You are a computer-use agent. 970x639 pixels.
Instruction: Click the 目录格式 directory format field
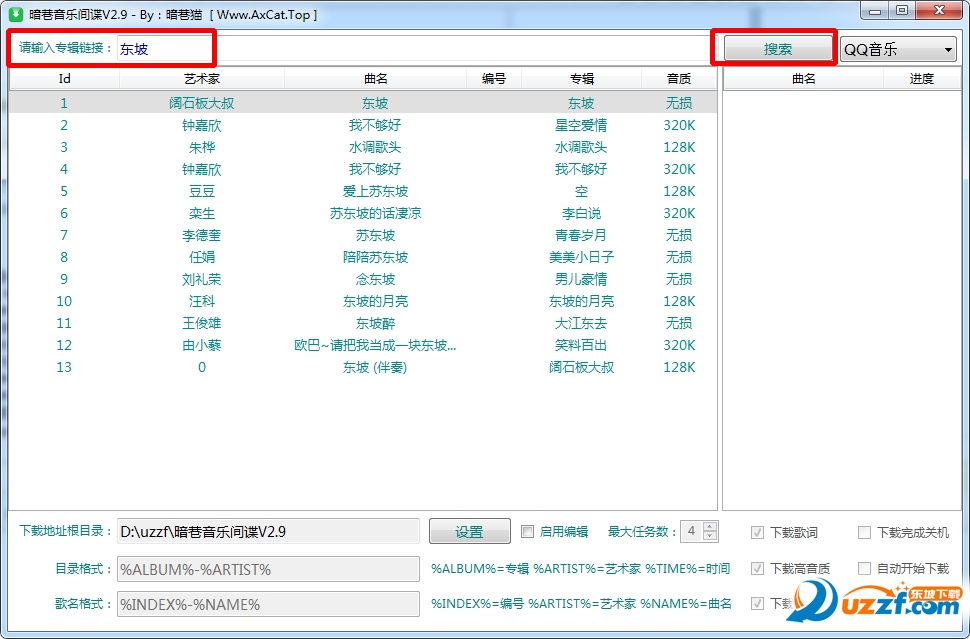[x=268, y=569]
